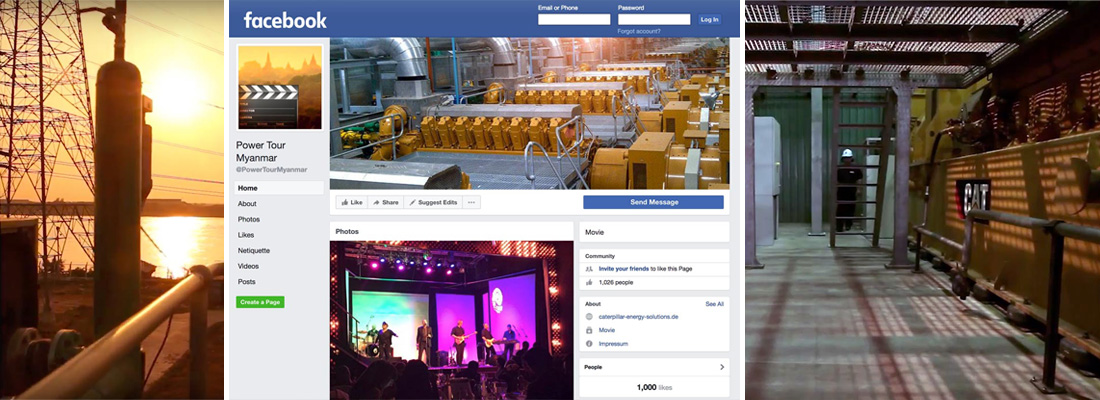Click the Send Message button
The width and height of the screenshot is (1100, 400).
click(x=653, y=202)
